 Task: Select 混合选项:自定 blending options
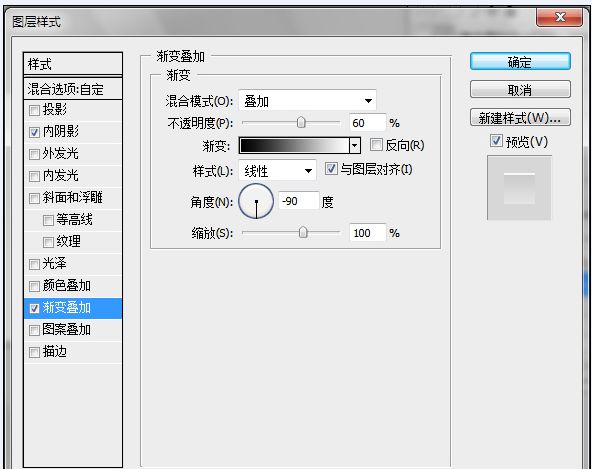coord(73,89)
